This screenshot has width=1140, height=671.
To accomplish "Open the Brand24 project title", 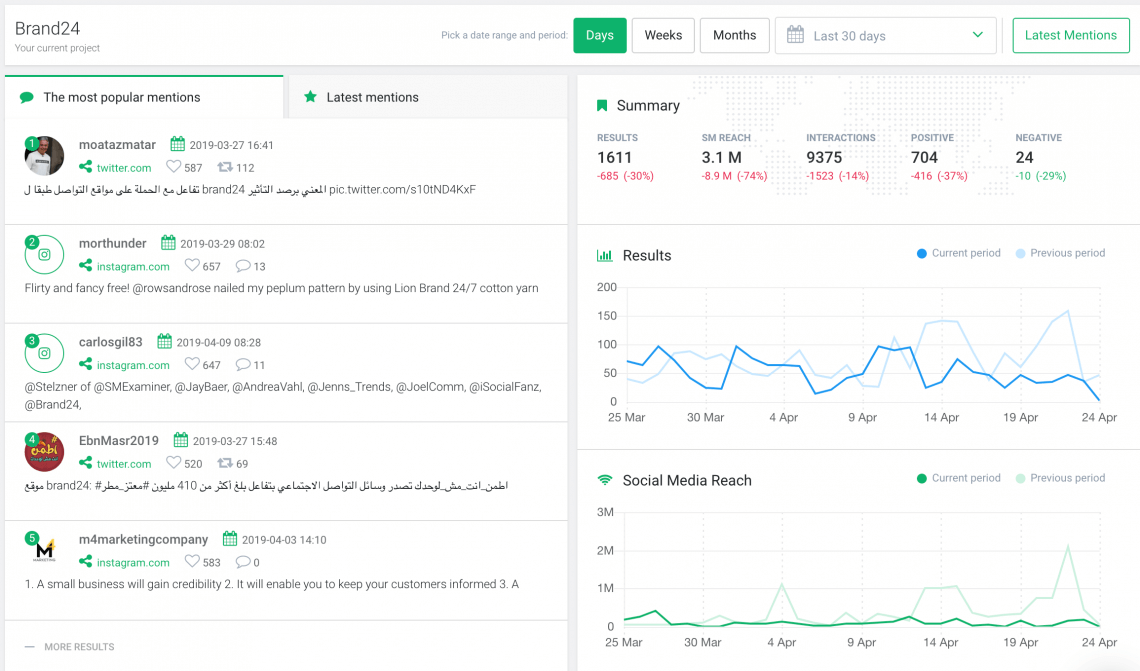I will (47, 28).
